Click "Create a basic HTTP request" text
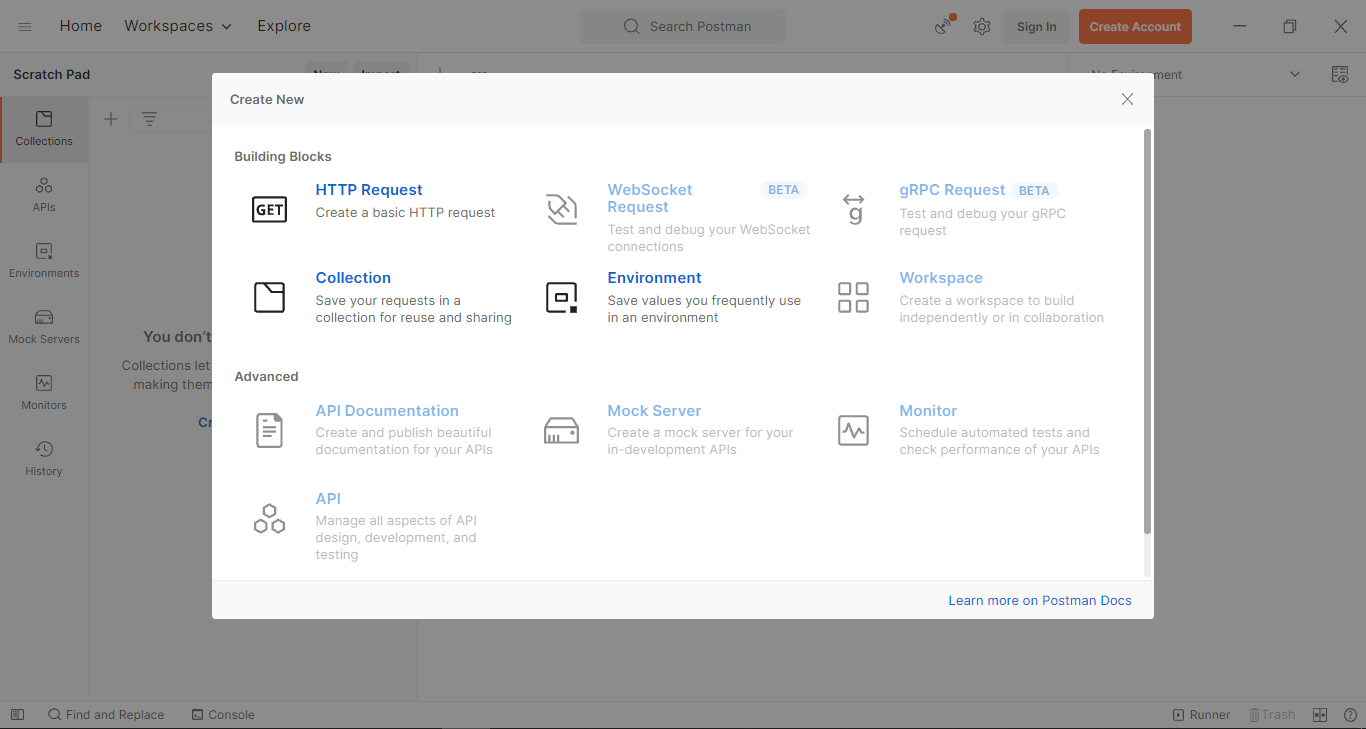Screen dimensions: 1366x729 [x=405, y=213]
